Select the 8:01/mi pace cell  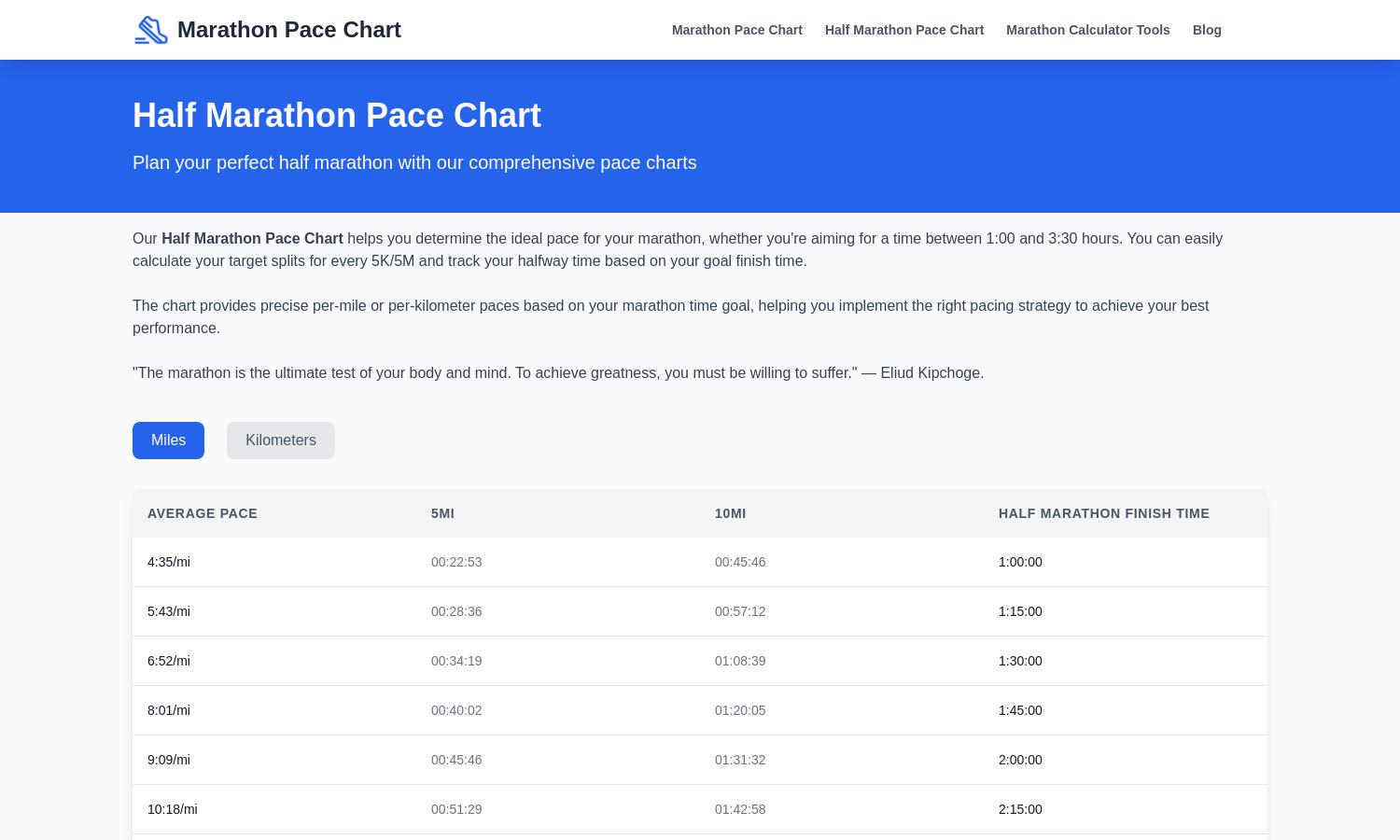tap(169, 710)
